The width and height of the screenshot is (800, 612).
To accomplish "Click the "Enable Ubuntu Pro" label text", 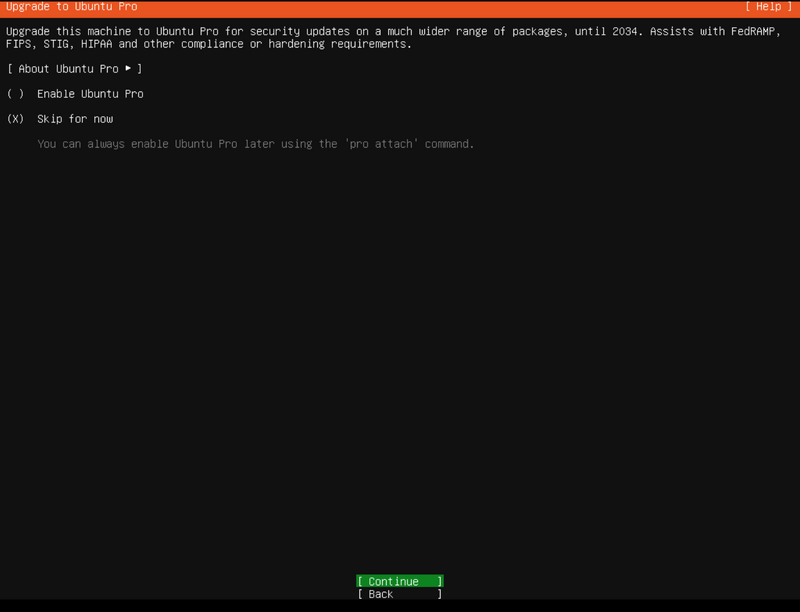I will point(90,94).
